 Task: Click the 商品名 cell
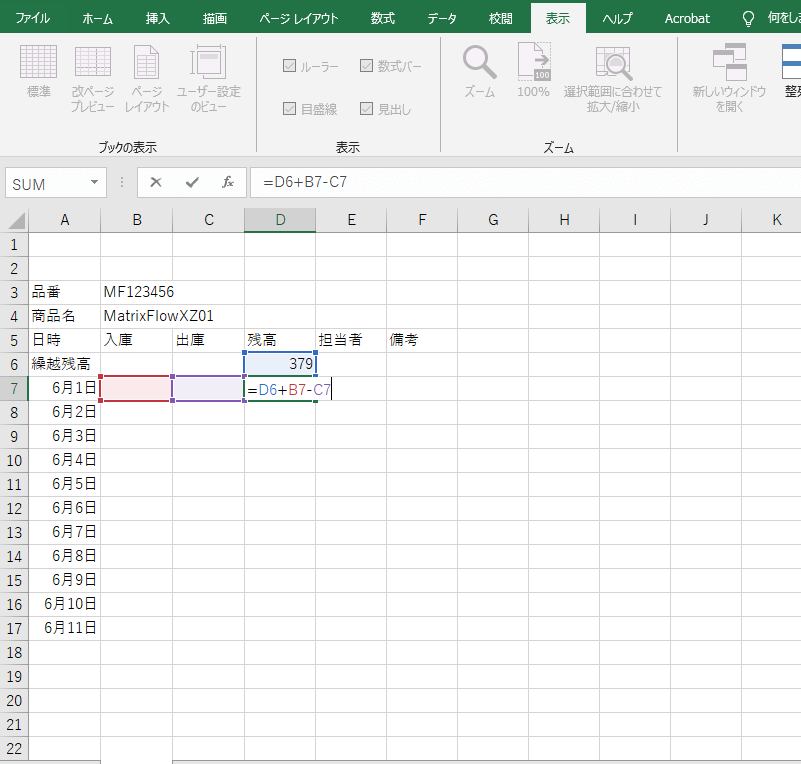[x=64, y=316]
